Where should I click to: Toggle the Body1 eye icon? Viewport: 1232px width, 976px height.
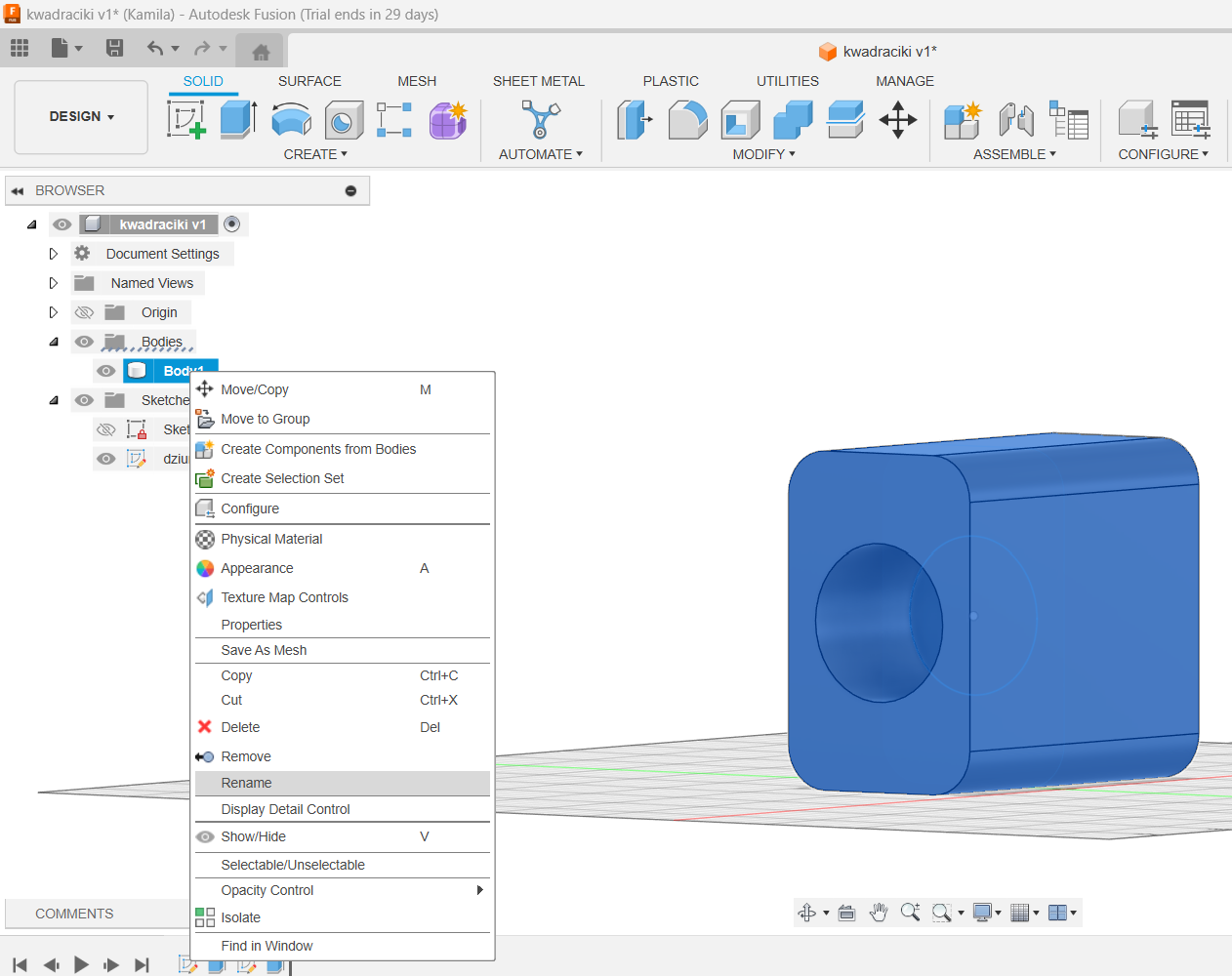point(106,371)
